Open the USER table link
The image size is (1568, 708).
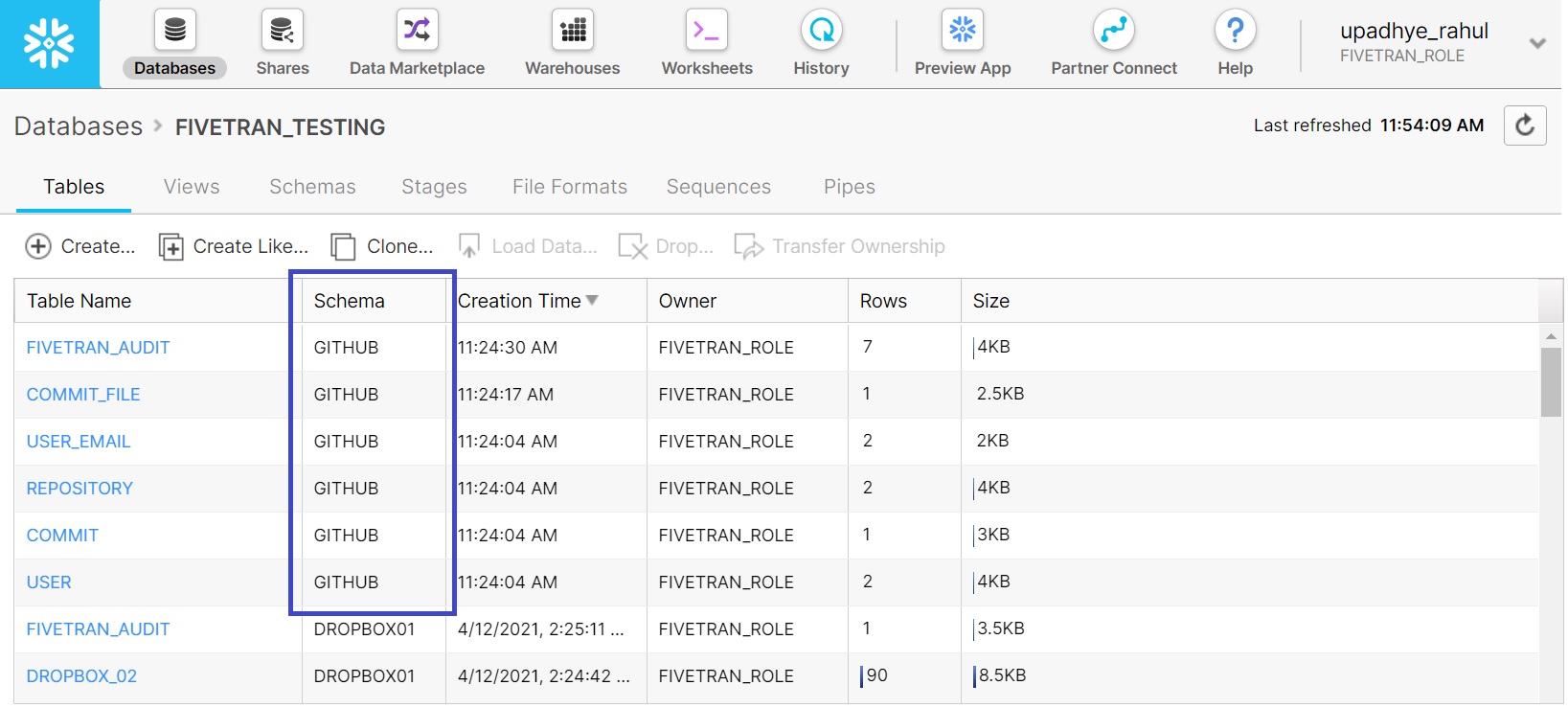pyautogui.click(x=49, y=582)
